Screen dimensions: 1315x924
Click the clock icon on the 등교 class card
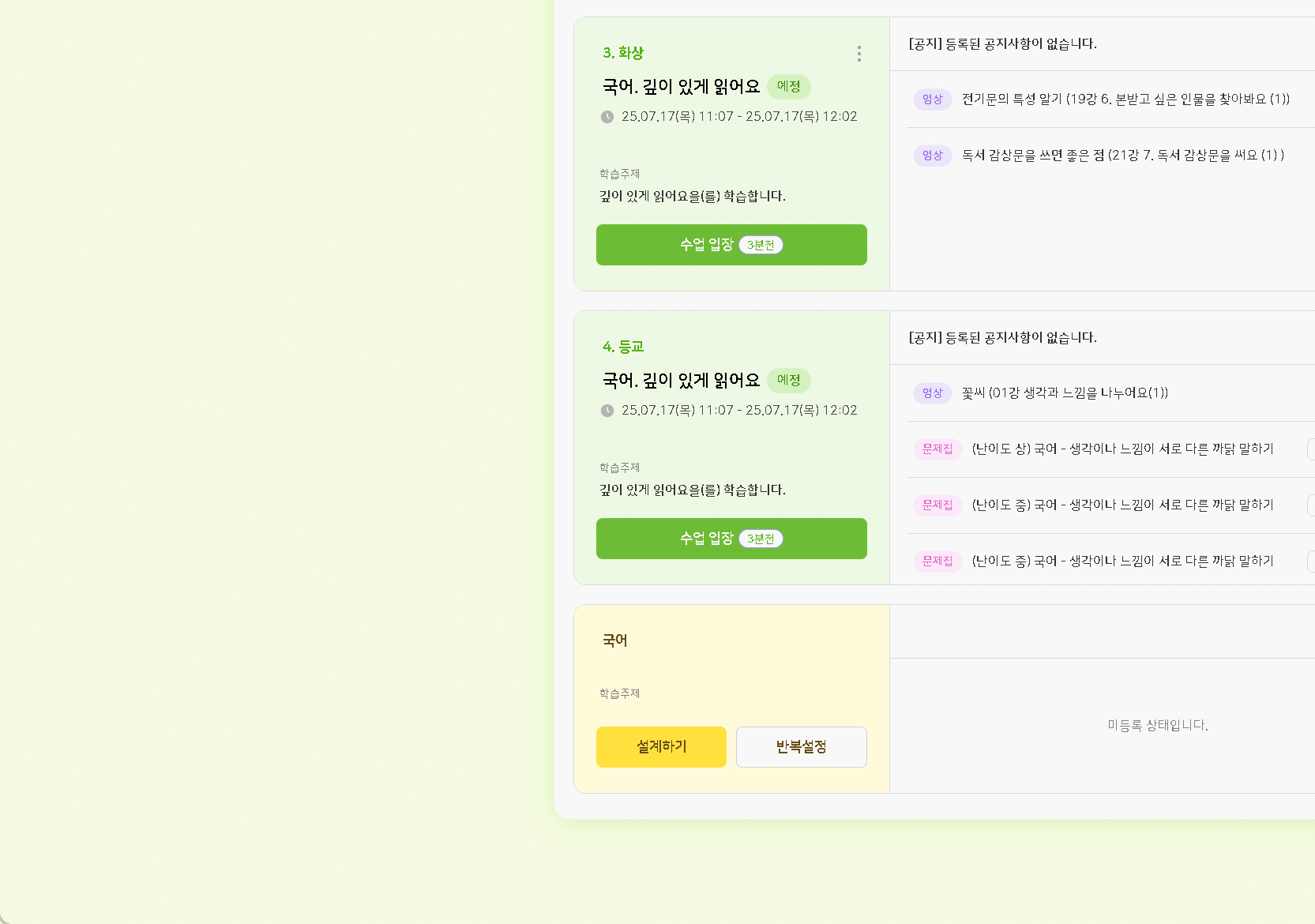(x=607, y=411)
